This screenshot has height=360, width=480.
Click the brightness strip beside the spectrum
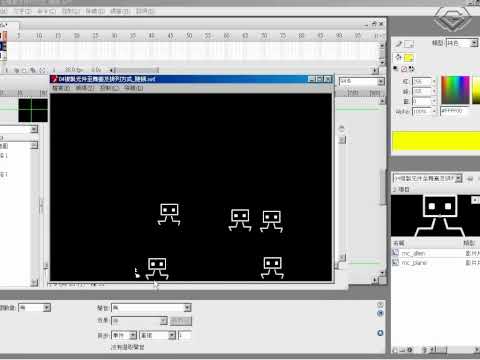476,90
